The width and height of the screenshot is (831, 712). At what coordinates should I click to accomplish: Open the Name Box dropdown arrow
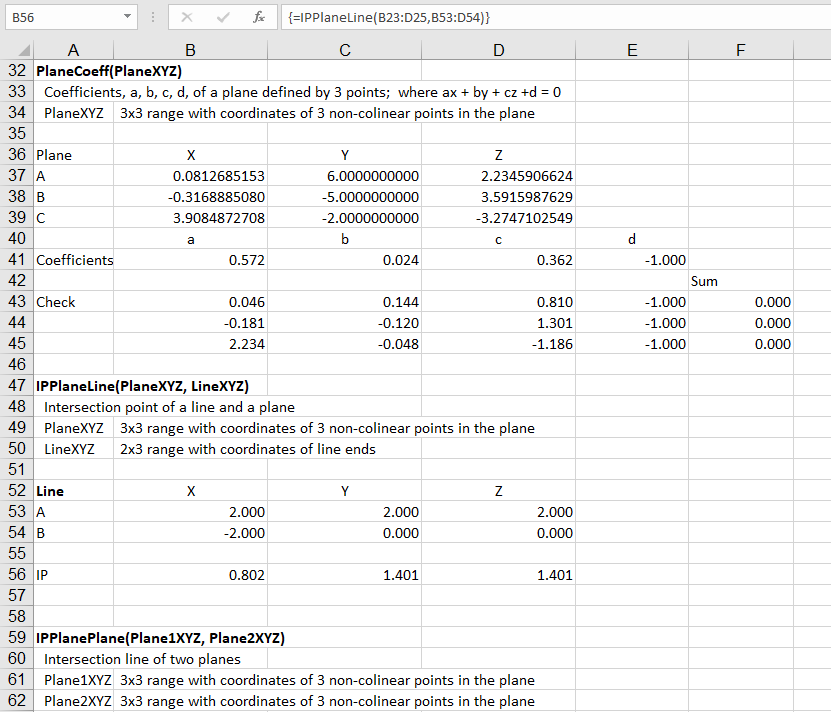point(126,17)
